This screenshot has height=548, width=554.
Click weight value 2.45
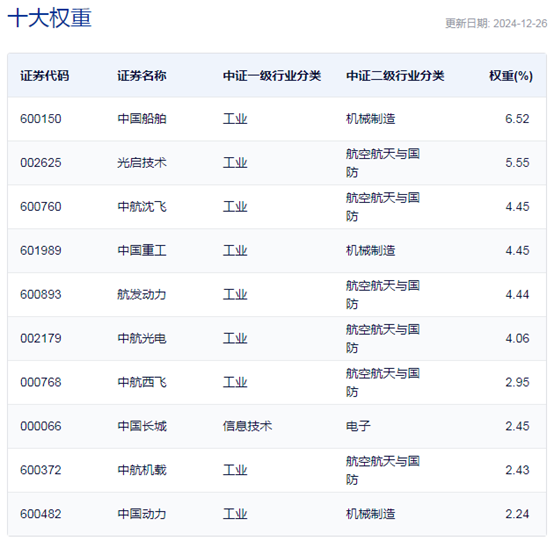pos(517,426)
